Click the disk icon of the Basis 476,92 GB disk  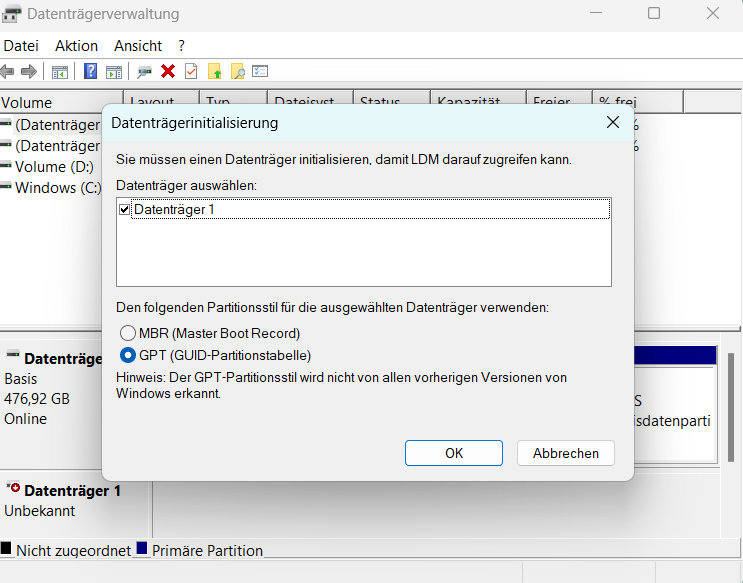pyautogui.click(x=13, y=354)
